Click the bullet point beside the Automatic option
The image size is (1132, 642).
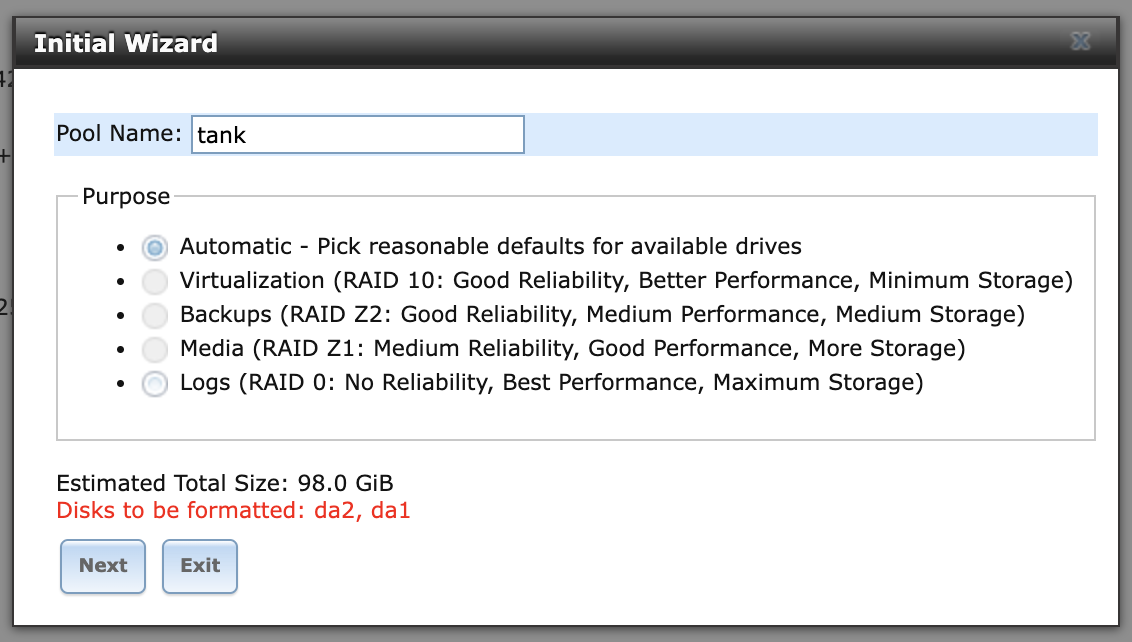pos(121,247)
